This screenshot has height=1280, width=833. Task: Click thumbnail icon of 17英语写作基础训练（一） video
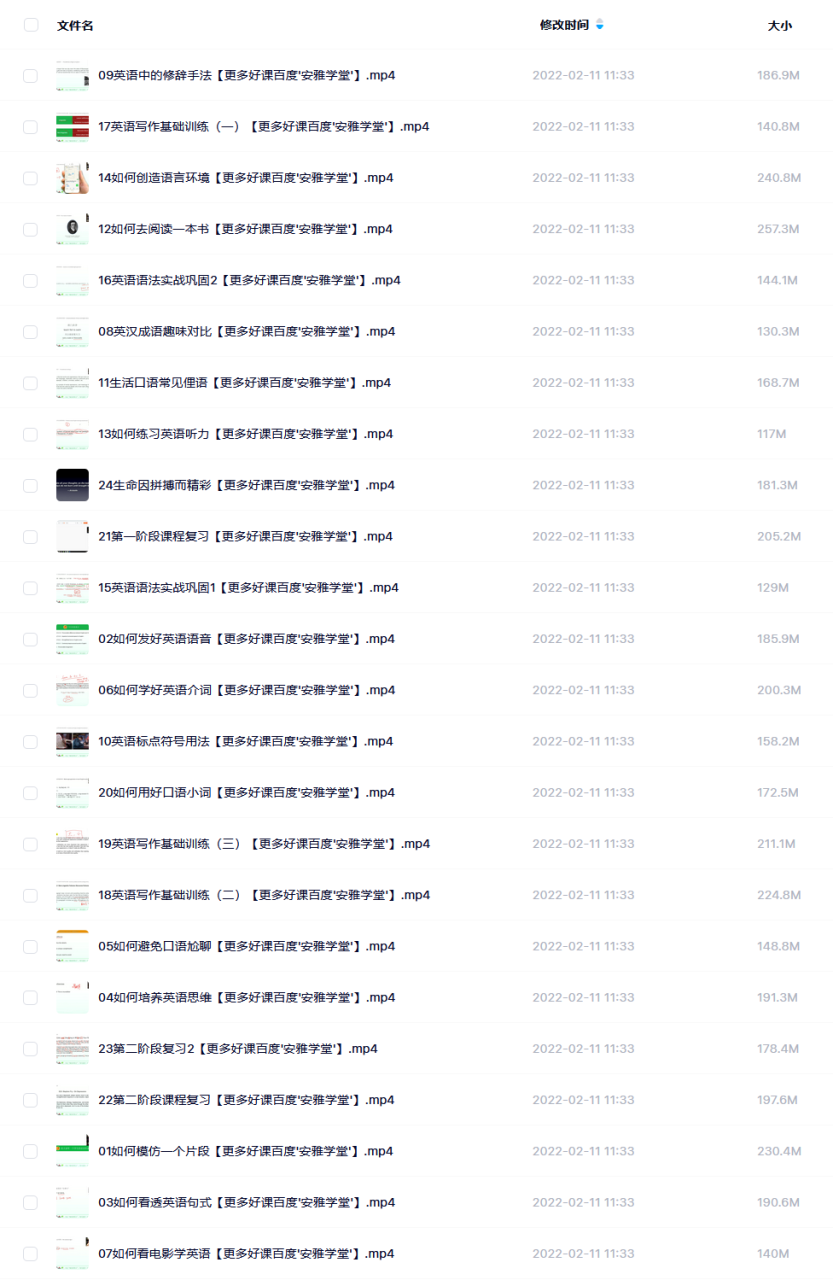pos(72,127)
